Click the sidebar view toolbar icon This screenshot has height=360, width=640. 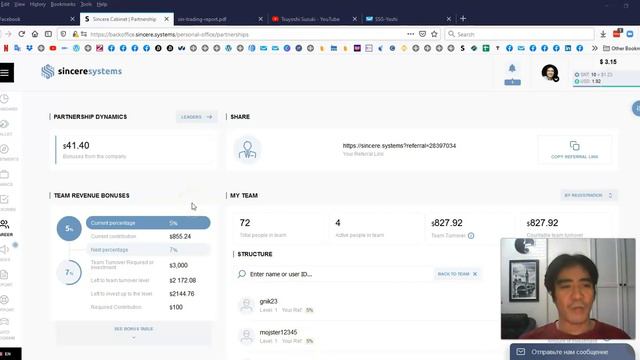tap(48, 34)
